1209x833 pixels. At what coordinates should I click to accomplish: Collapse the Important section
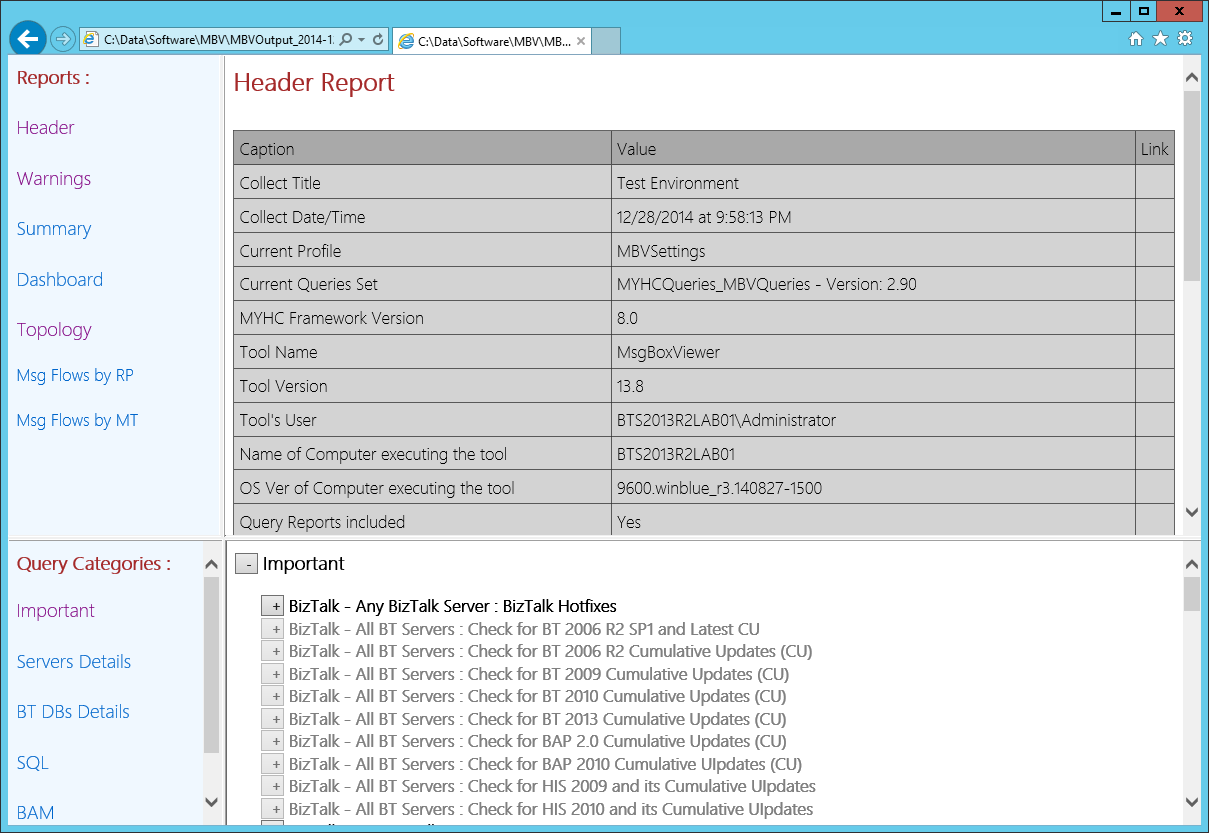pos(246,565)
